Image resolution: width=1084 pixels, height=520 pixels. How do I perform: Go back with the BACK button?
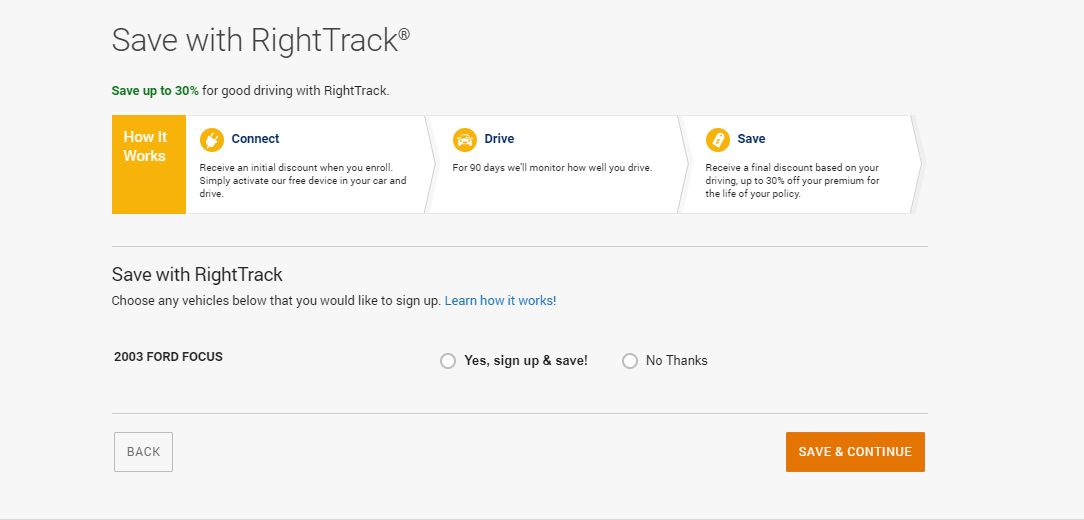pyautogui.click(x=143, y=452)
